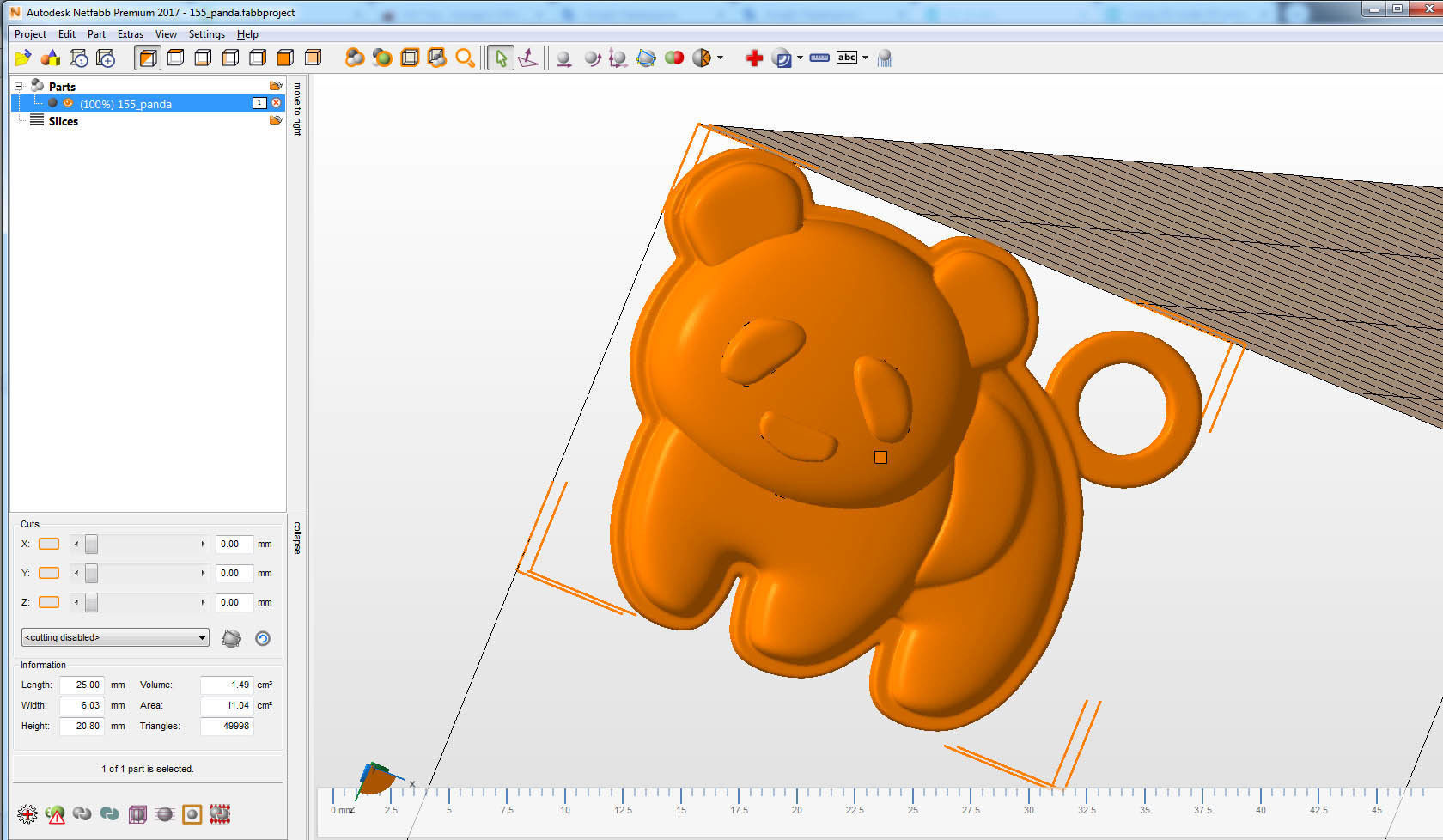Open the View menu
Image resolution: width=1443 pixels, height=840 pixels.
(x=166, y=34)
